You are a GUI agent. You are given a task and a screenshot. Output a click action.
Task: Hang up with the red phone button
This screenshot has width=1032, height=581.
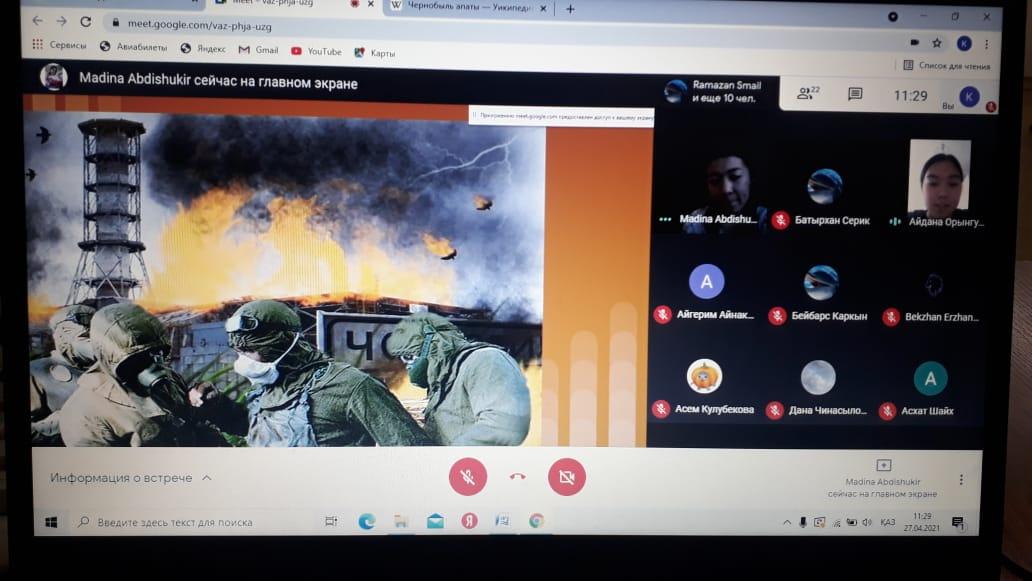point(517,477)
